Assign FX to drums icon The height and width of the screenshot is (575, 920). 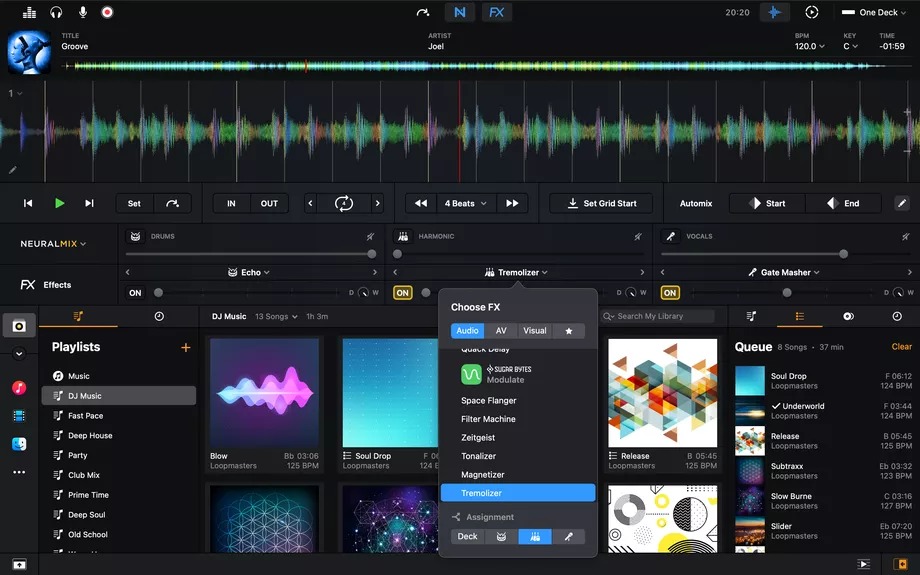[x=501, y=536]
